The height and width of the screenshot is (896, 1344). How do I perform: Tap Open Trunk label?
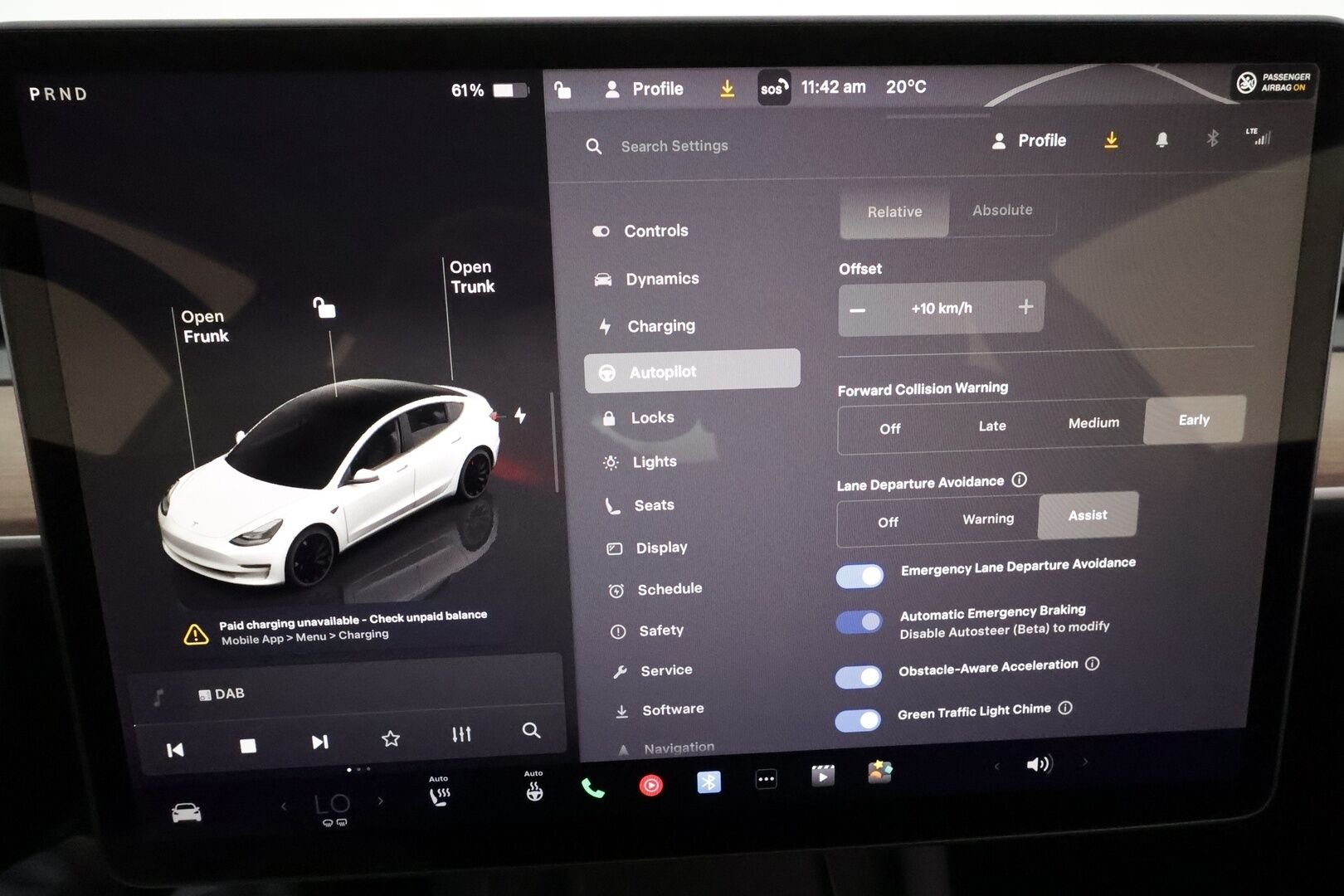(x=472, y=277)
